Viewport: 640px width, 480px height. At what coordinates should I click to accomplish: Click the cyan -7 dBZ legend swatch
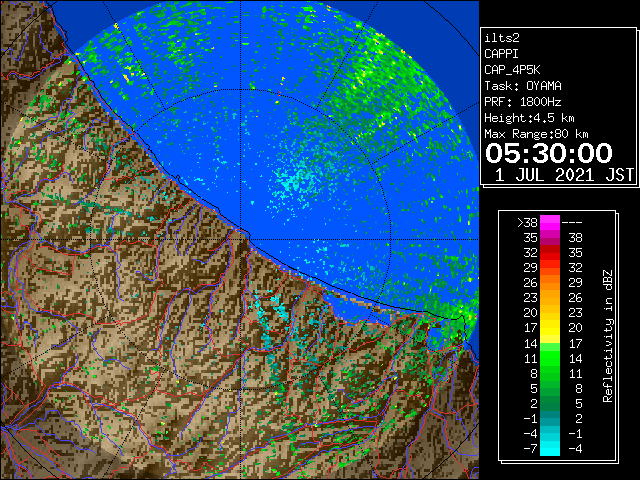coord(550,448)
